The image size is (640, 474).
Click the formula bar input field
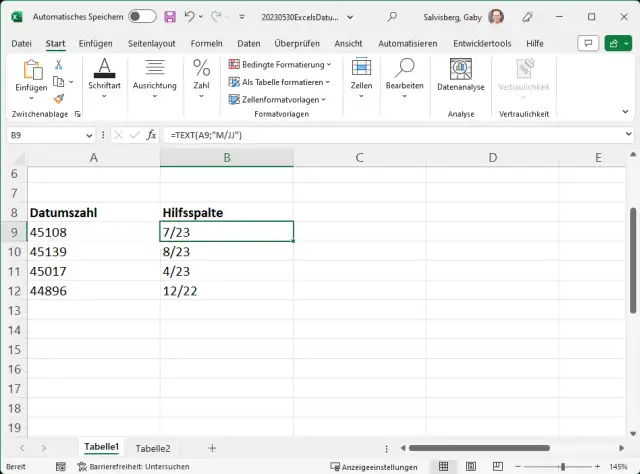pyautogui.click(x=400, y=134)
